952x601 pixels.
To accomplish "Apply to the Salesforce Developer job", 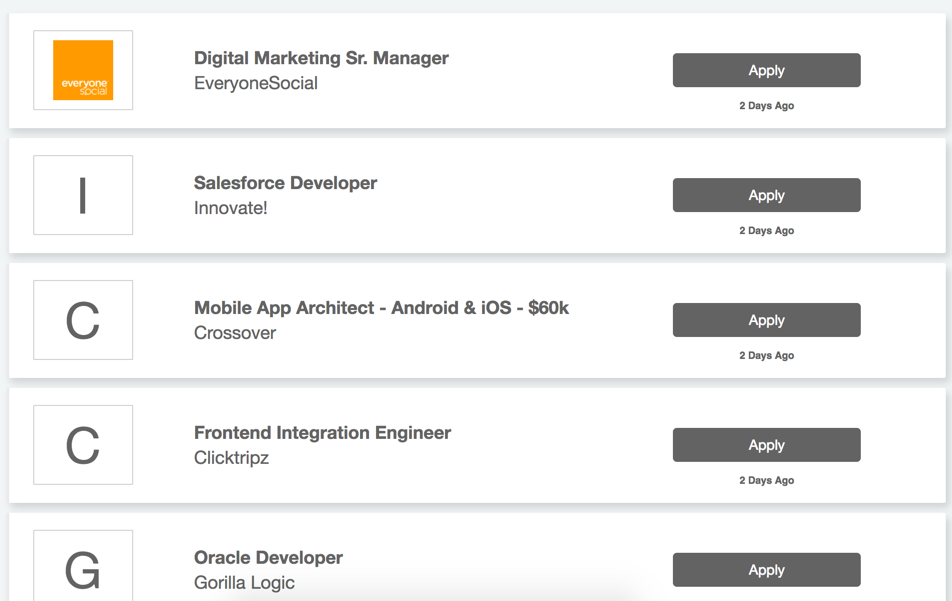I will click(x=766, y=195).
